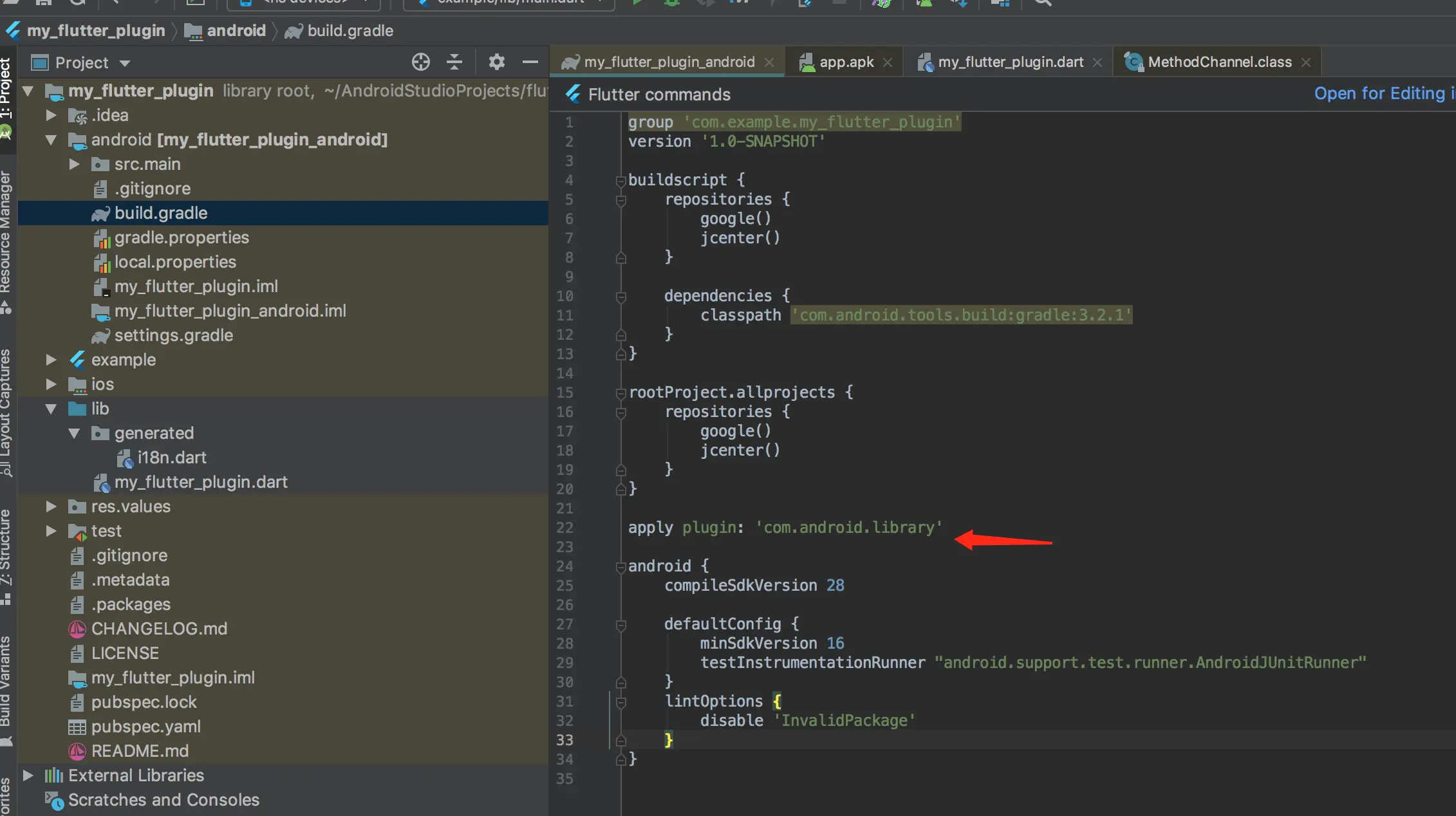Open Project panel settings gear
The image size is (1456, 816).
pos(496,62)
